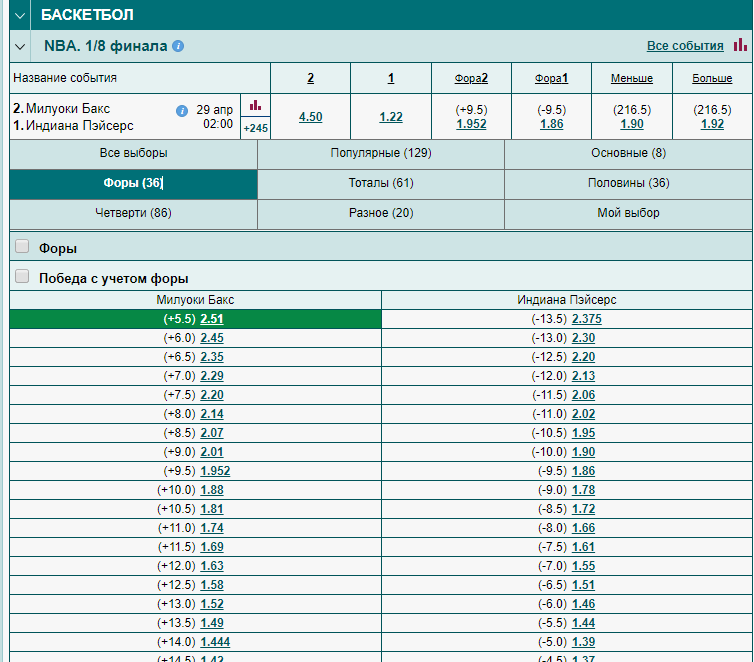Select Милуоки (+8.0) odds 2.14
Screen dimensions: 754x662
tap(212, 414)
